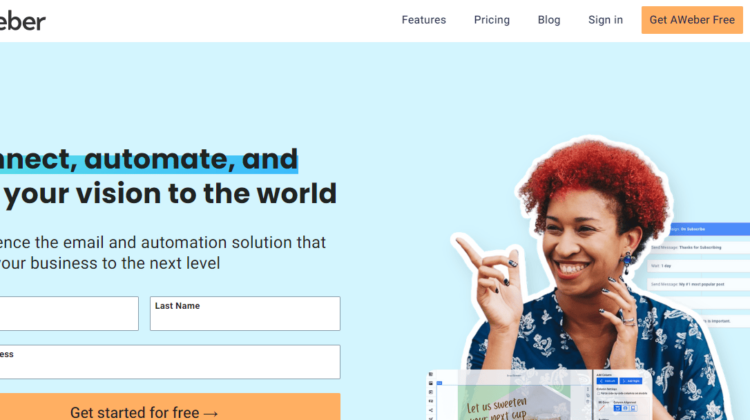Image resolution: width=750 pixels, height=420 pixels.
Task: Select the middle column alignment icon
Action: tap(625, 408)
